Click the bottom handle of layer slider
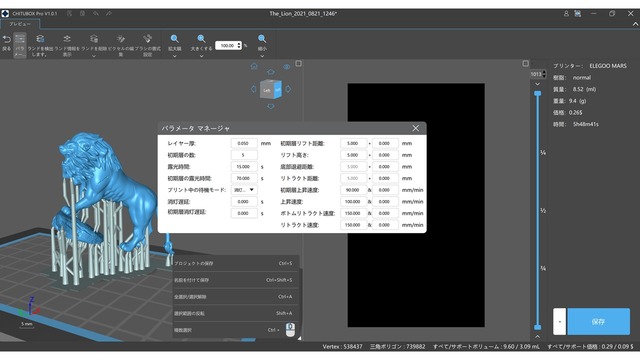 [538, 327]
